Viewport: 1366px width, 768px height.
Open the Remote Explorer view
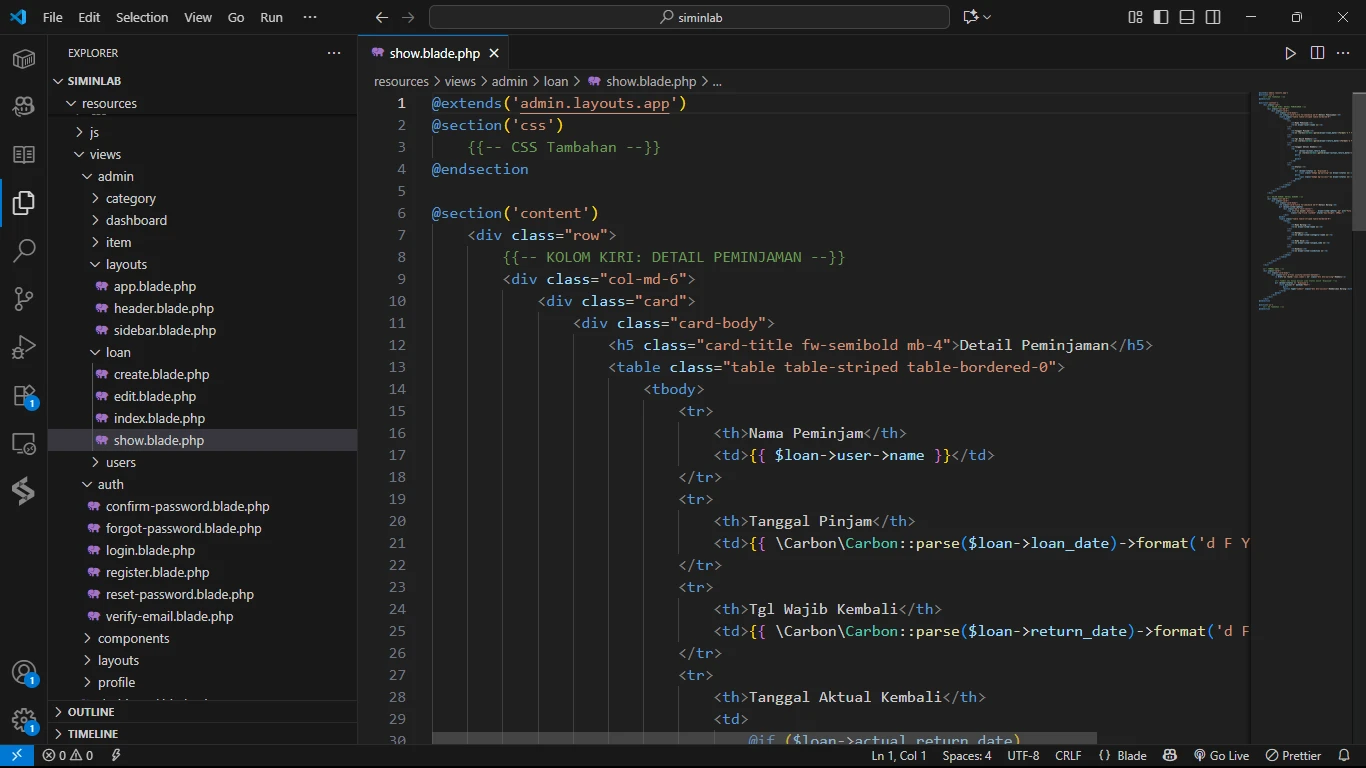pos(24,443)
